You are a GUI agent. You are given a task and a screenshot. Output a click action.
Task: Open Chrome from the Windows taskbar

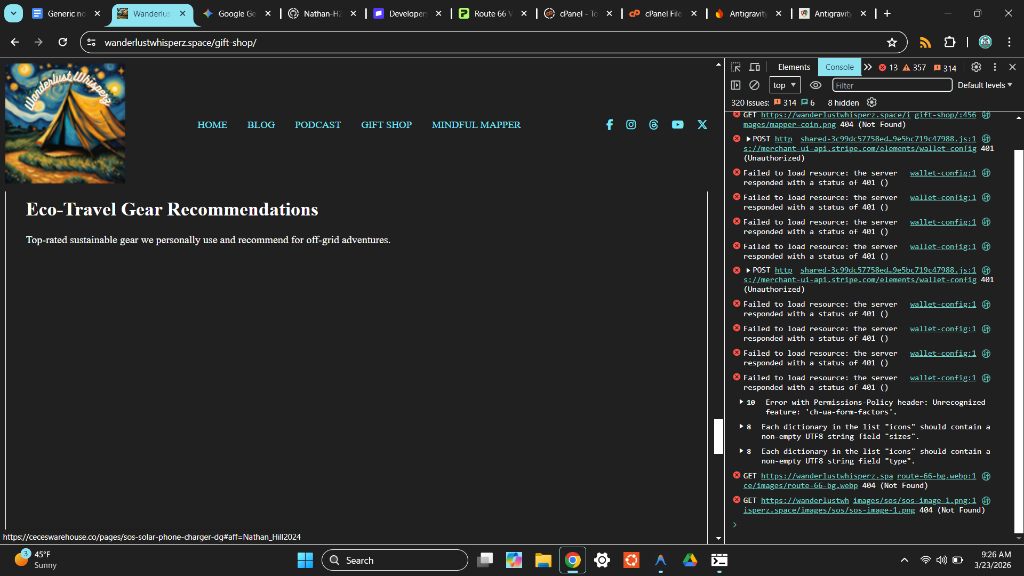tap(572, 560)
